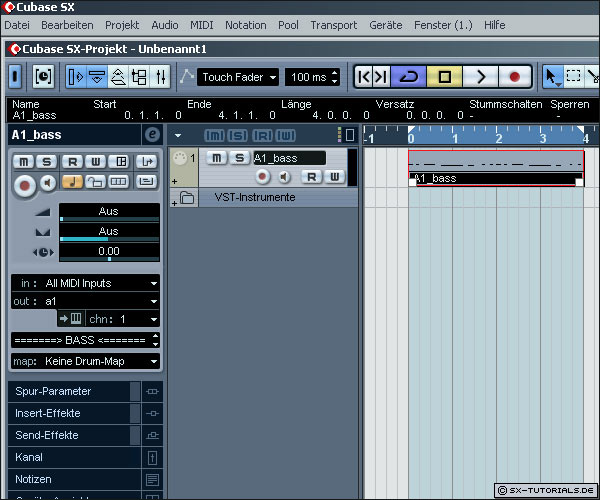Click the Stop transport button
The width and height of the screenshot is (600, 500).
tap(444, 77)
